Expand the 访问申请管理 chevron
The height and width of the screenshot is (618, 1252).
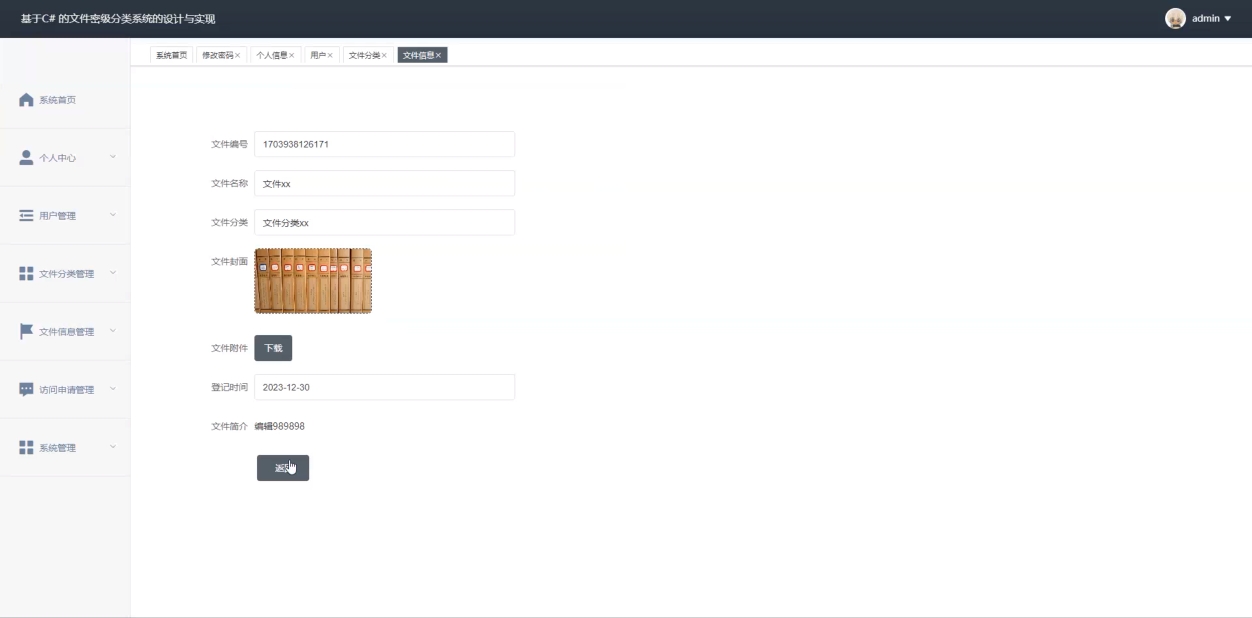coord(113,390)
